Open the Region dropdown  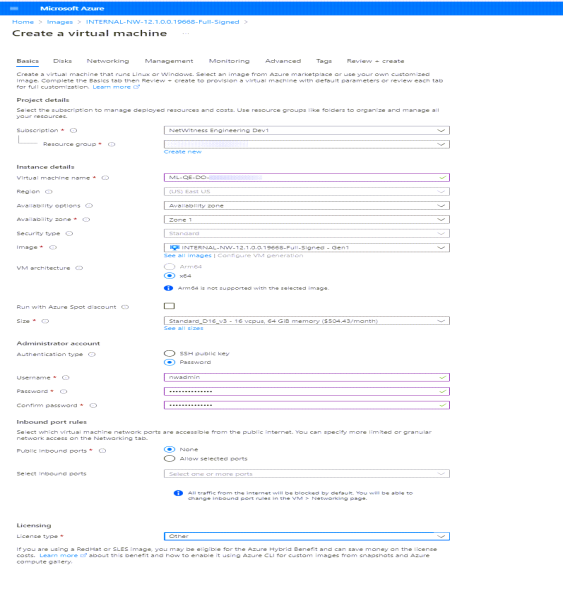(307, 191)
